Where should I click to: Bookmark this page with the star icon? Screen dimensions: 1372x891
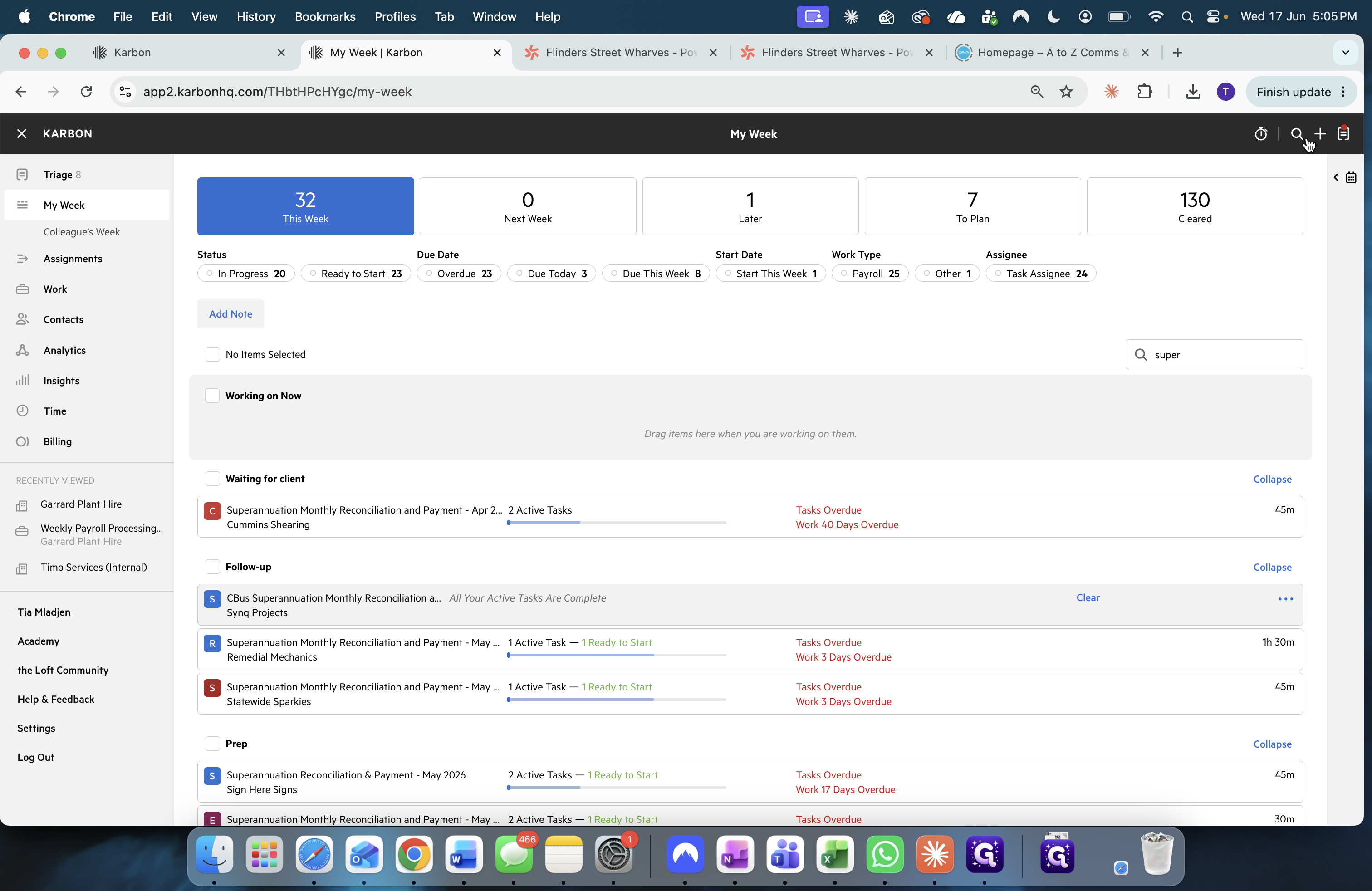(x=1066, y=92)
